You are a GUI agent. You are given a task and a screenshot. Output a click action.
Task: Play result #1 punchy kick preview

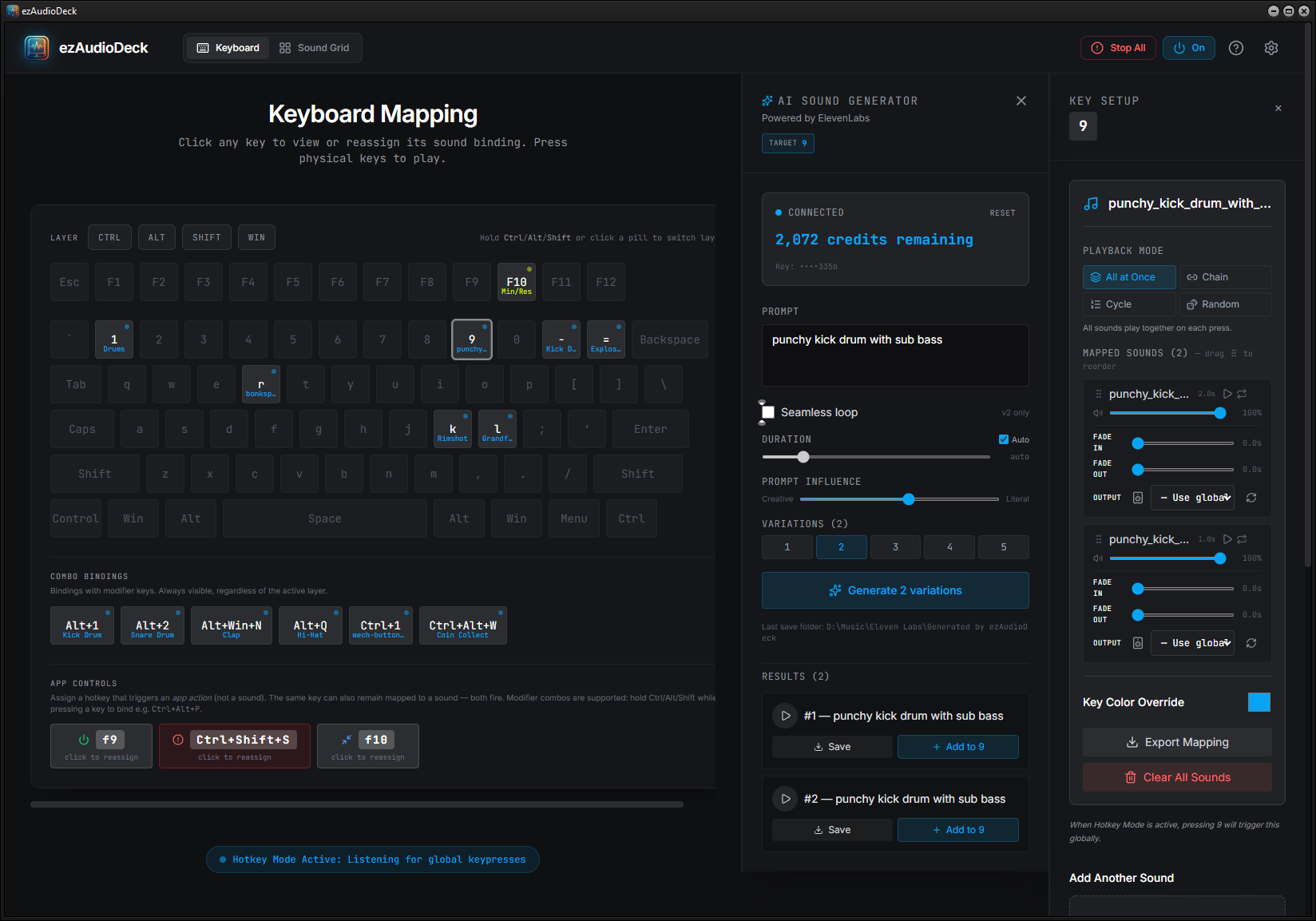click(785, 716)
